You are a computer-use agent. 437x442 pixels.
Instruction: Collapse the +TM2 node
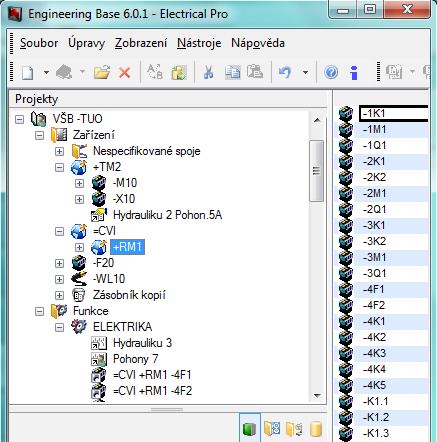60,167
